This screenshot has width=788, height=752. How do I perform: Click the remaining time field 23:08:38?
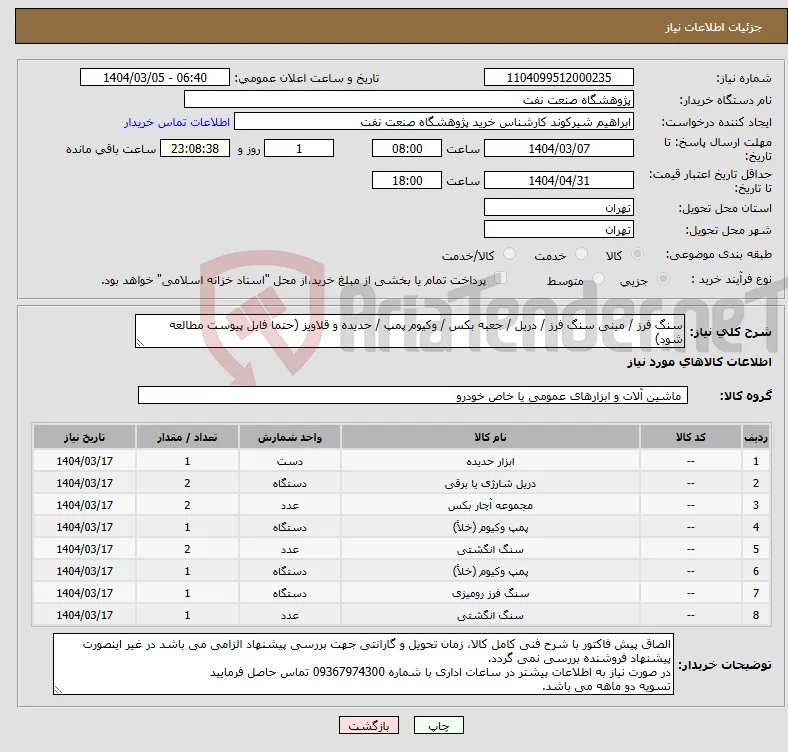pos(195,149)
